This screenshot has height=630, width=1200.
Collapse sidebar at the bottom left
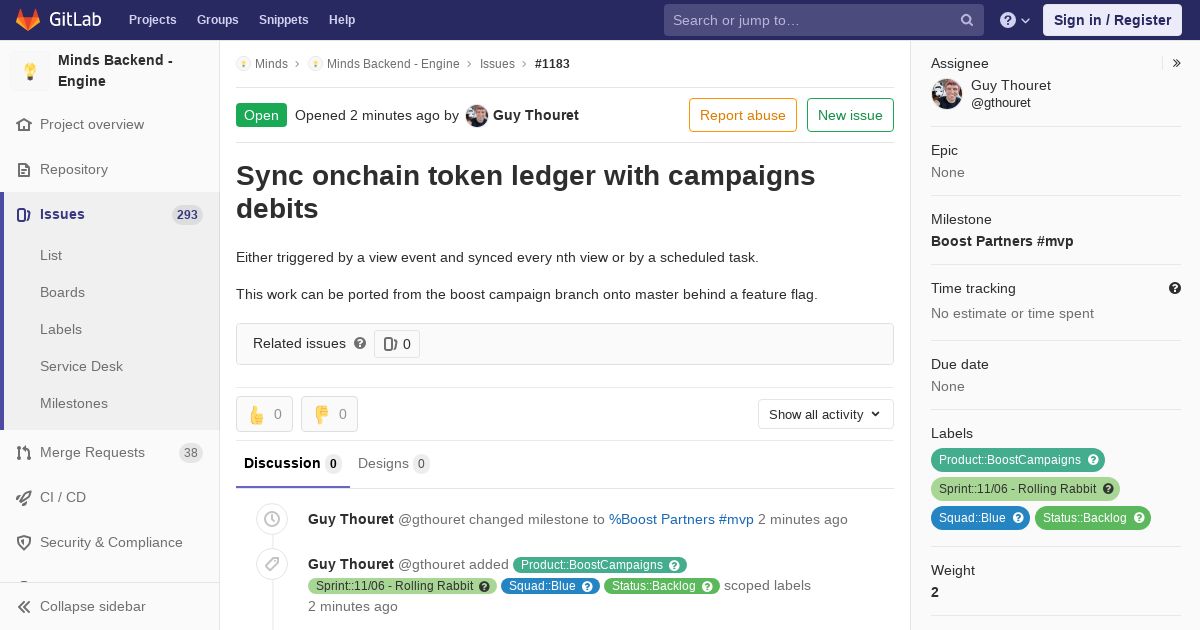(92, 606)
